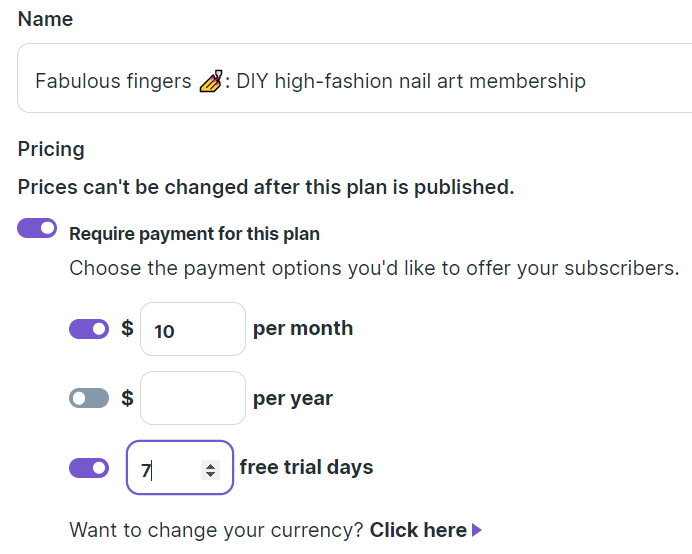This screenshot has height=554, width=692.
Task: Switch off the free trial days toggle
Action: tap(89, 467)
